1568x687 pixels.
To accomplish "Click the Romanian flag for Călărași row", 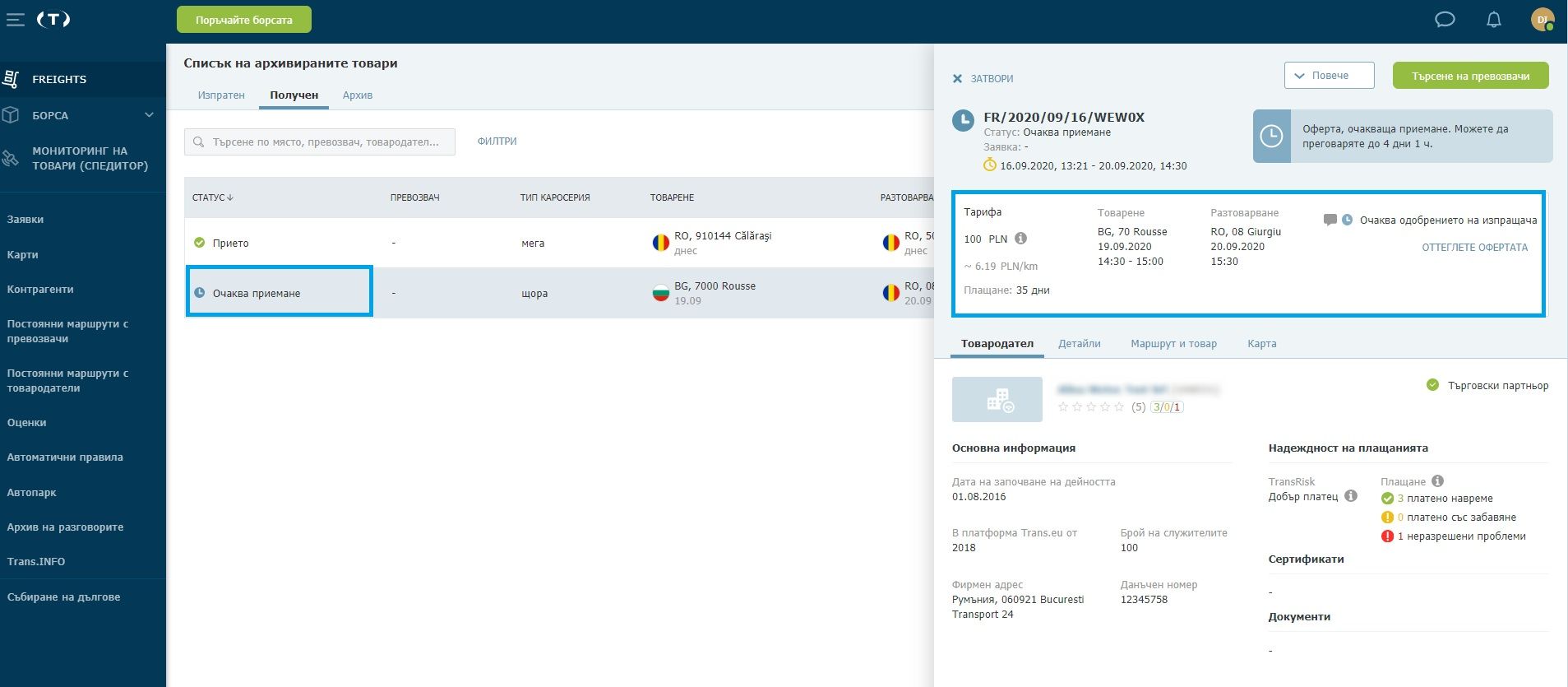I will [x=660, y=243].
